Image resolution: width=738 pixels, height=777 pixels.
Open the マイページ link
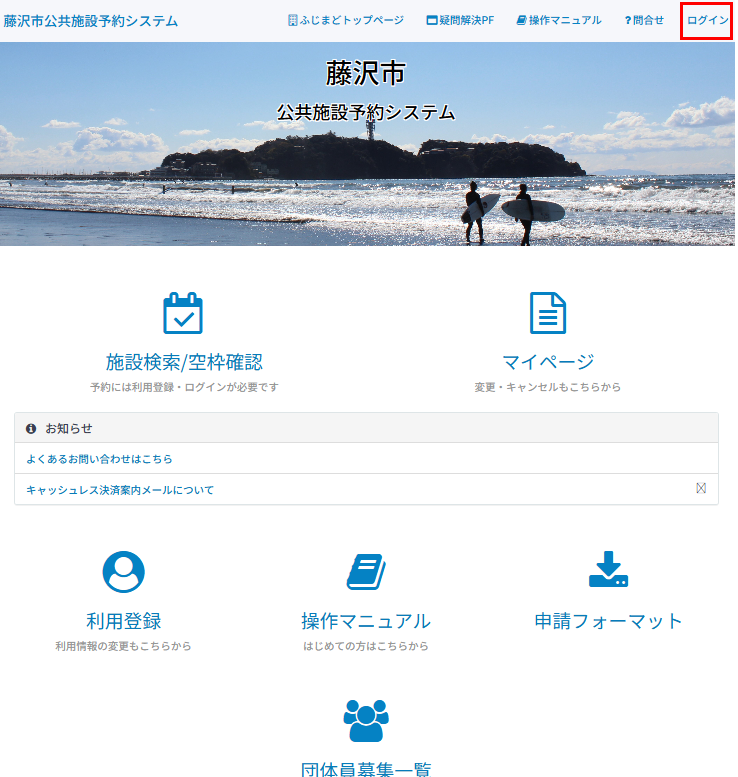pyautogui.click(x=548, y=362)
